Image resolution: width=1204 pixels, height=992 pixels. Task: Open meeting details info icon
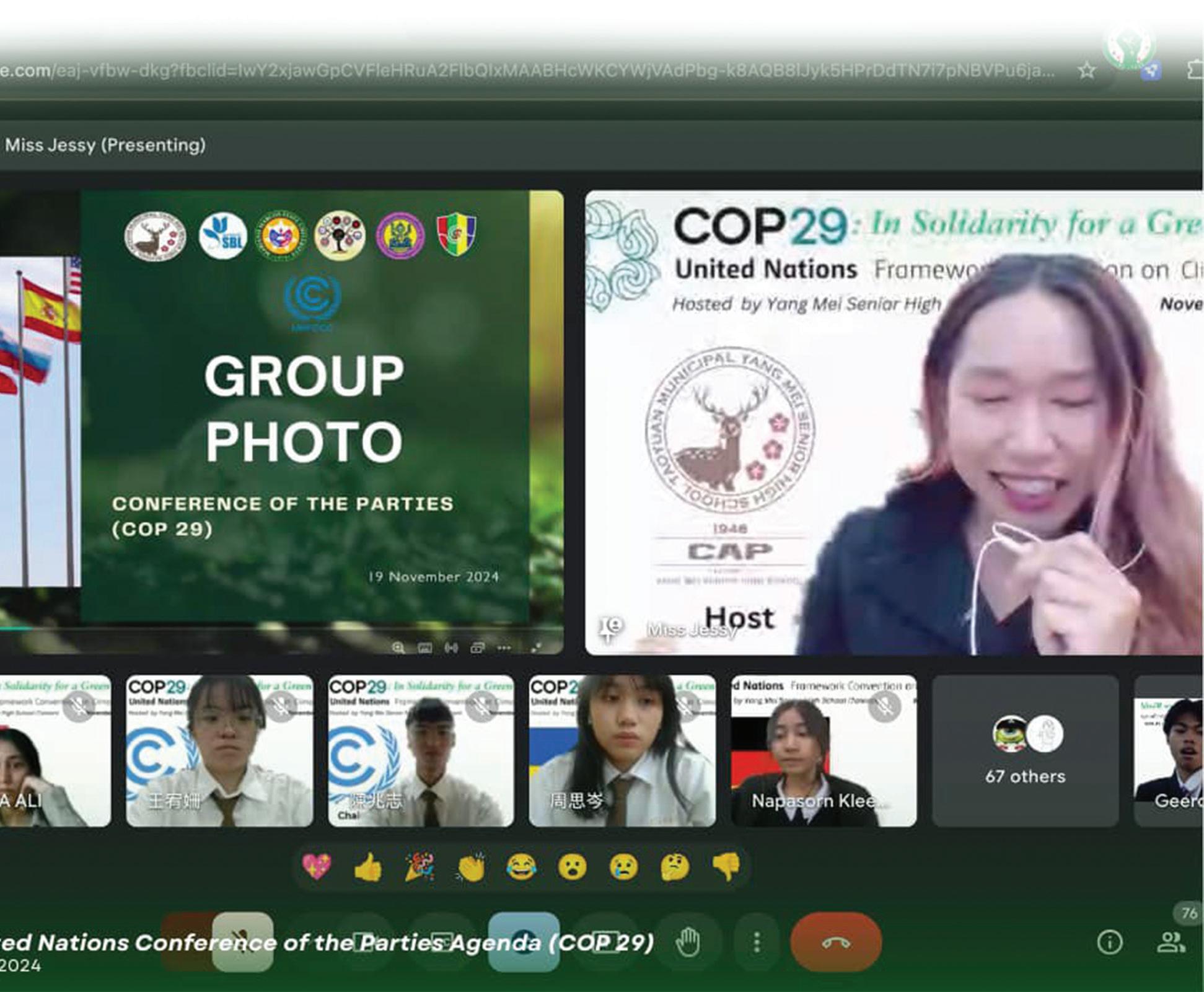point(1109,942)
